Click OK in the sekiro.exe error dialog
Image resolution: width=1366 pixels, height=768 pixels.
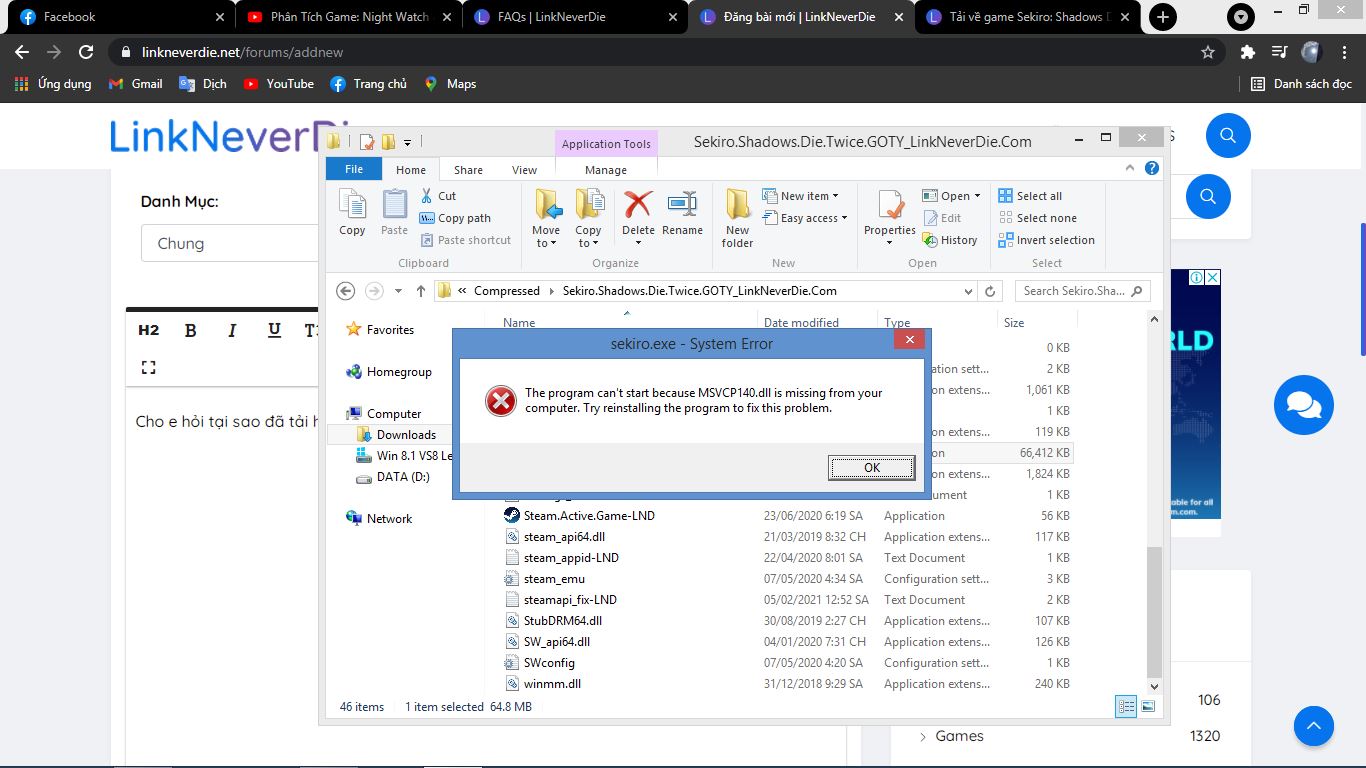tap(871, 468)
